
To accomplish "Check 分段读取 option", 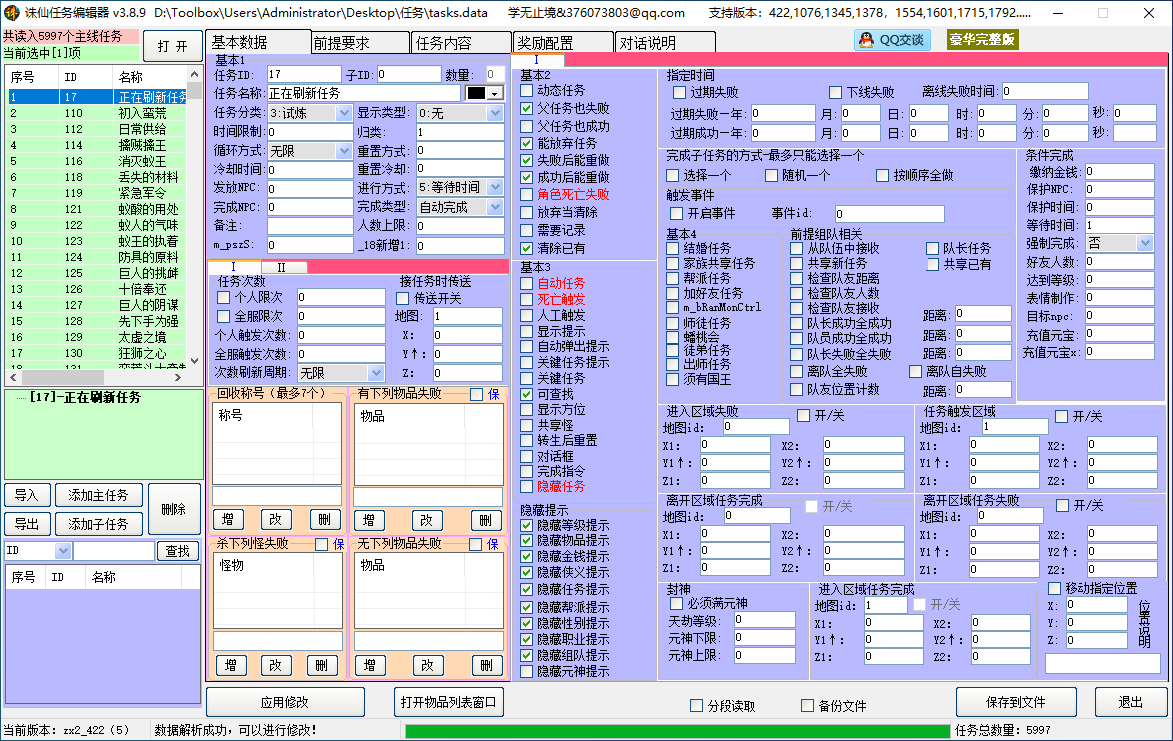I will point(696,706).
